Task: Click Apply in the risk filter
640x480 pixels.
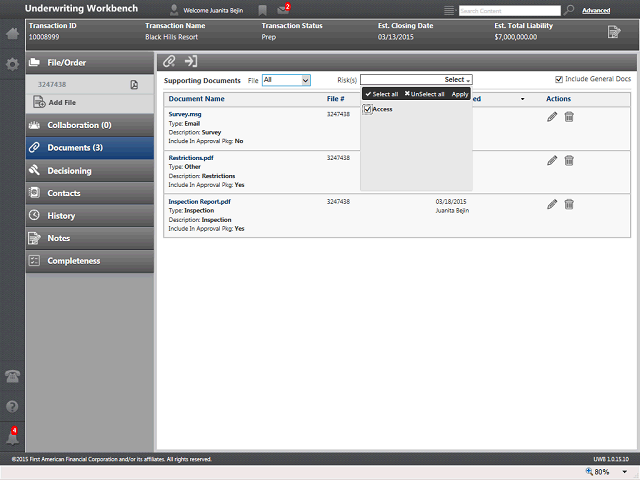Action: 460,94
